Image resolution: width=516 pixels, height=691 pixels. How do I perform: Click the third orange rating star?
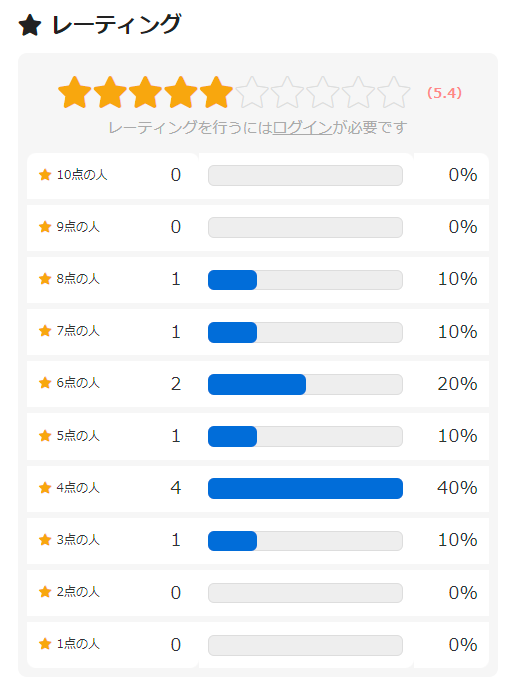click(145, 93)
